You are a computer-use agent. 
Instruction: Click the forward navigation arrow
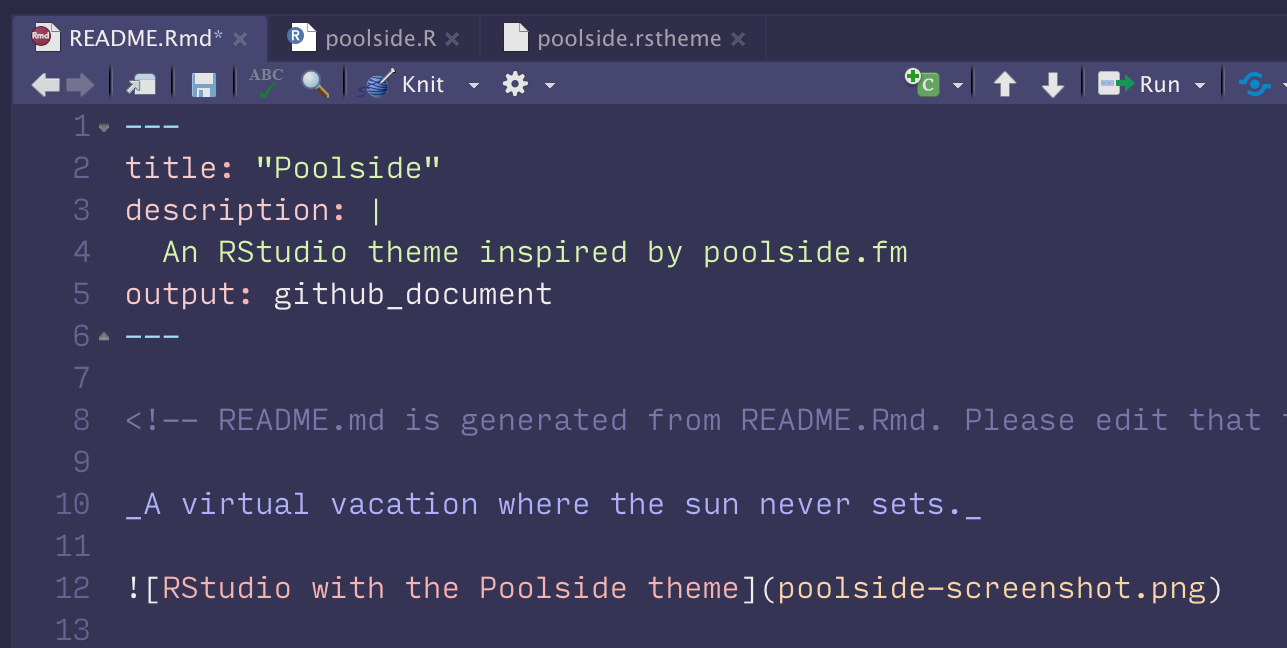(x=80, y=85)
